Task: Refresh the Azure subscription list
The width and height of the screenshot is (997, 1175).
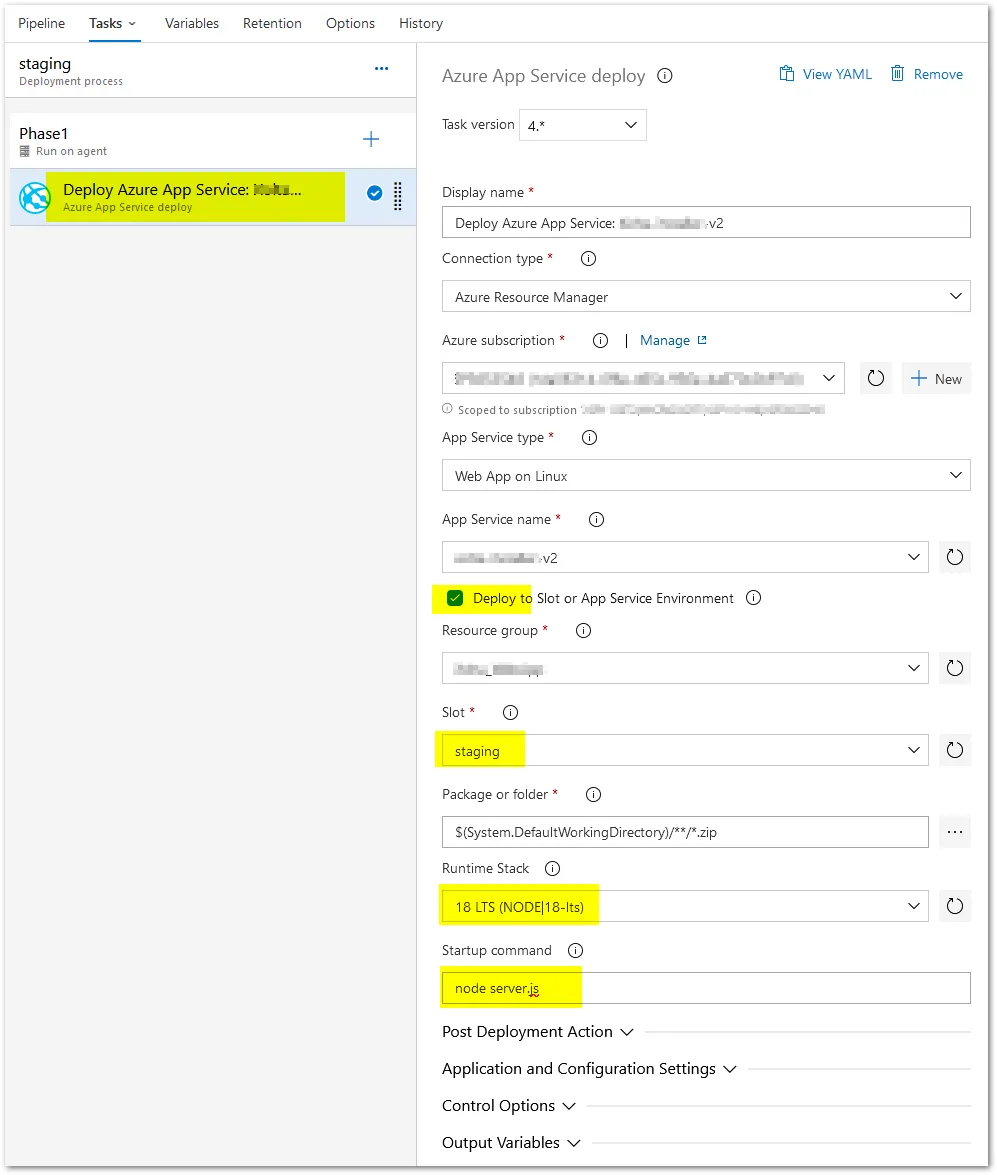Action: tap(876, 378)
